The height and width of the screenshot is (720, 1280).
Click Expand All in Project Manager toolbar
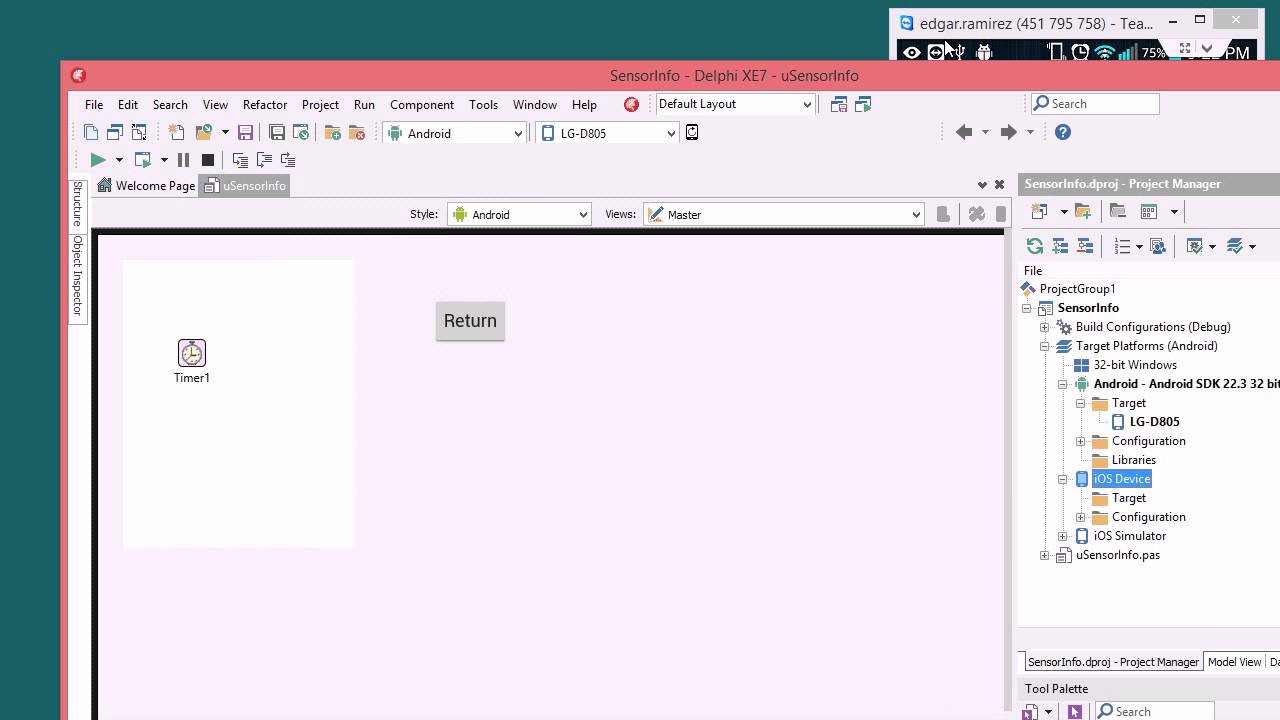1060,246
